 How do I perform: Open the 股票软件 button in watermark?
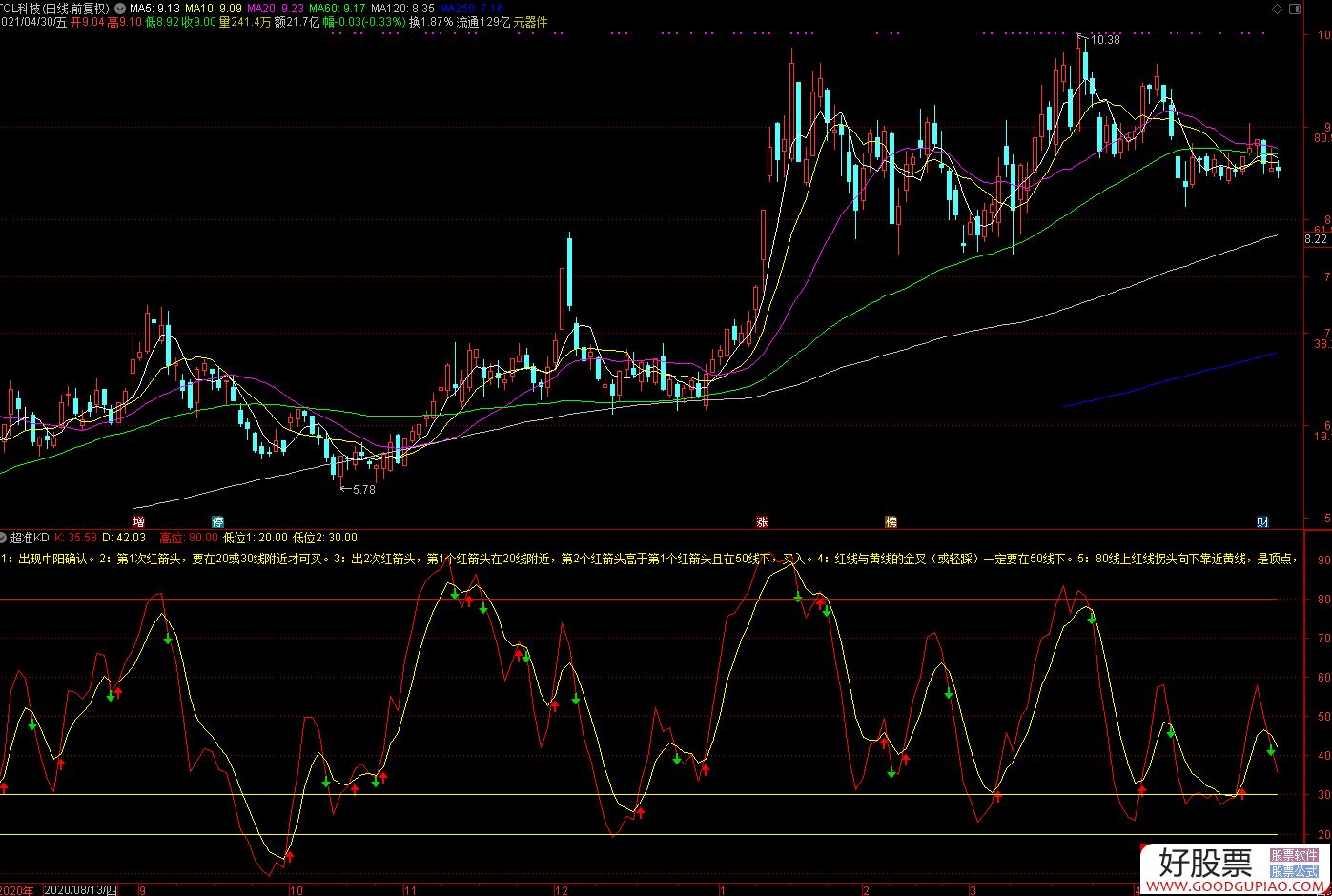[x=1294, y=856]
